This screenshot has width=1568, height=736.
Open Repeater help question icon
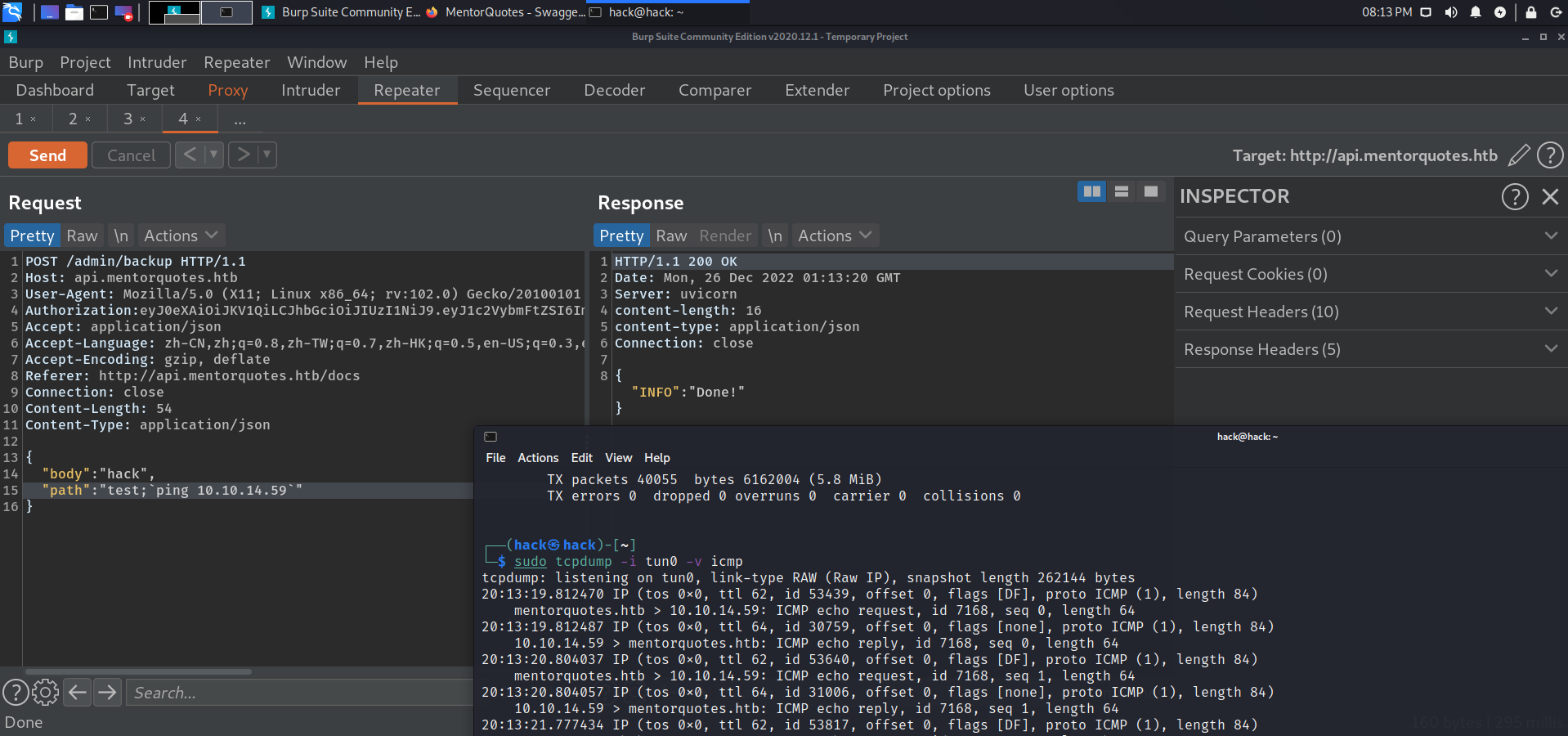coord(1550,155)
